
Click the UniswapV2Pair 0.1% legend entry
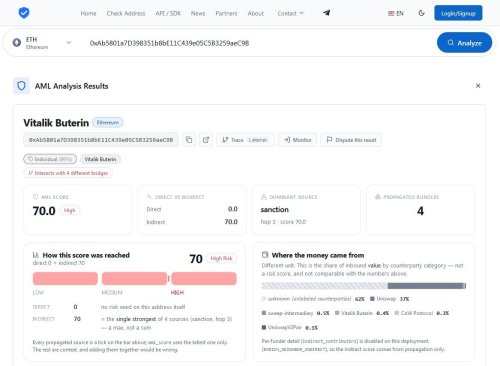[x=290, y=327]
